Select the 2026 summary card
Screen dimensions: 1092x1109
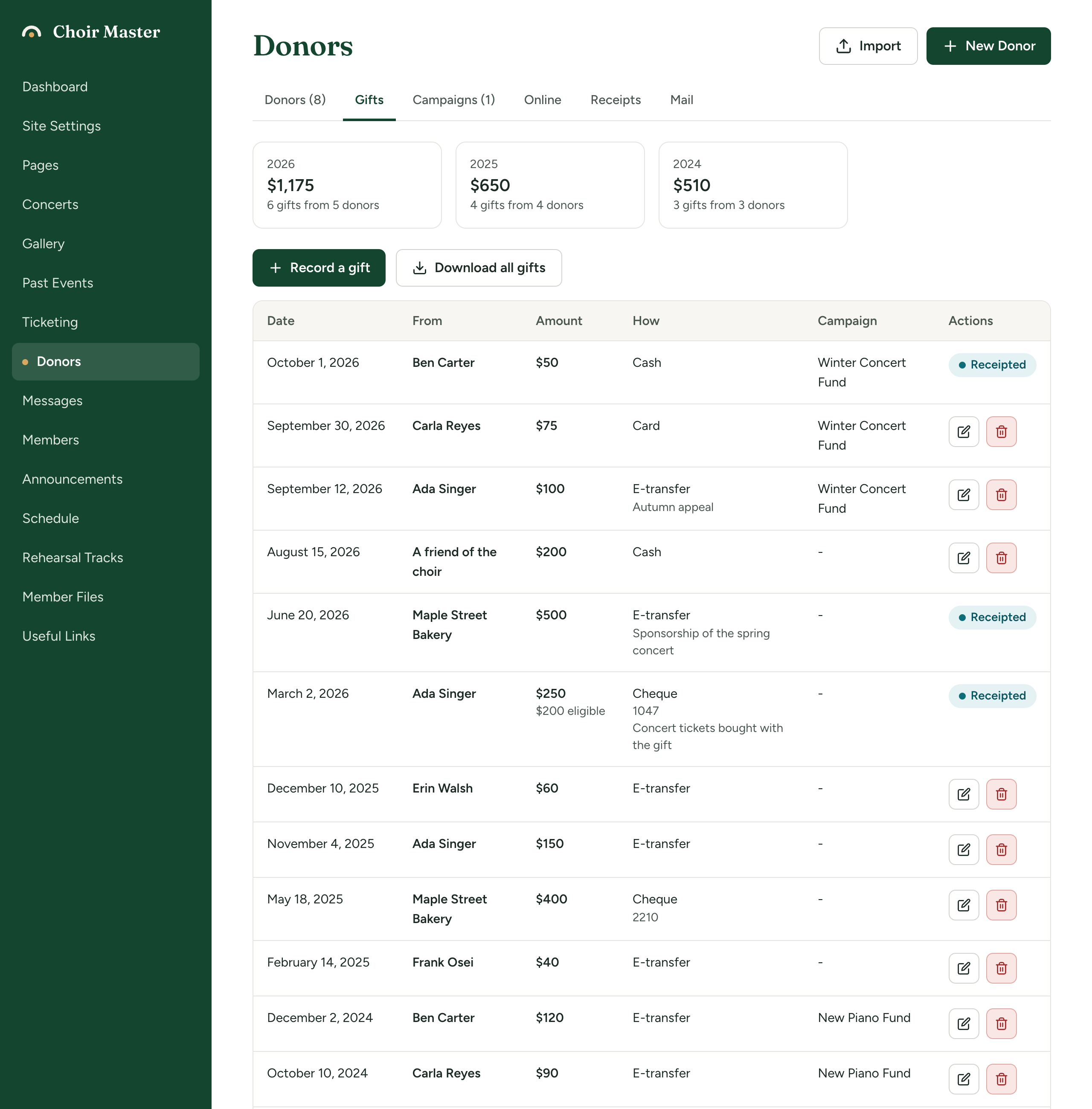[347, 185]
